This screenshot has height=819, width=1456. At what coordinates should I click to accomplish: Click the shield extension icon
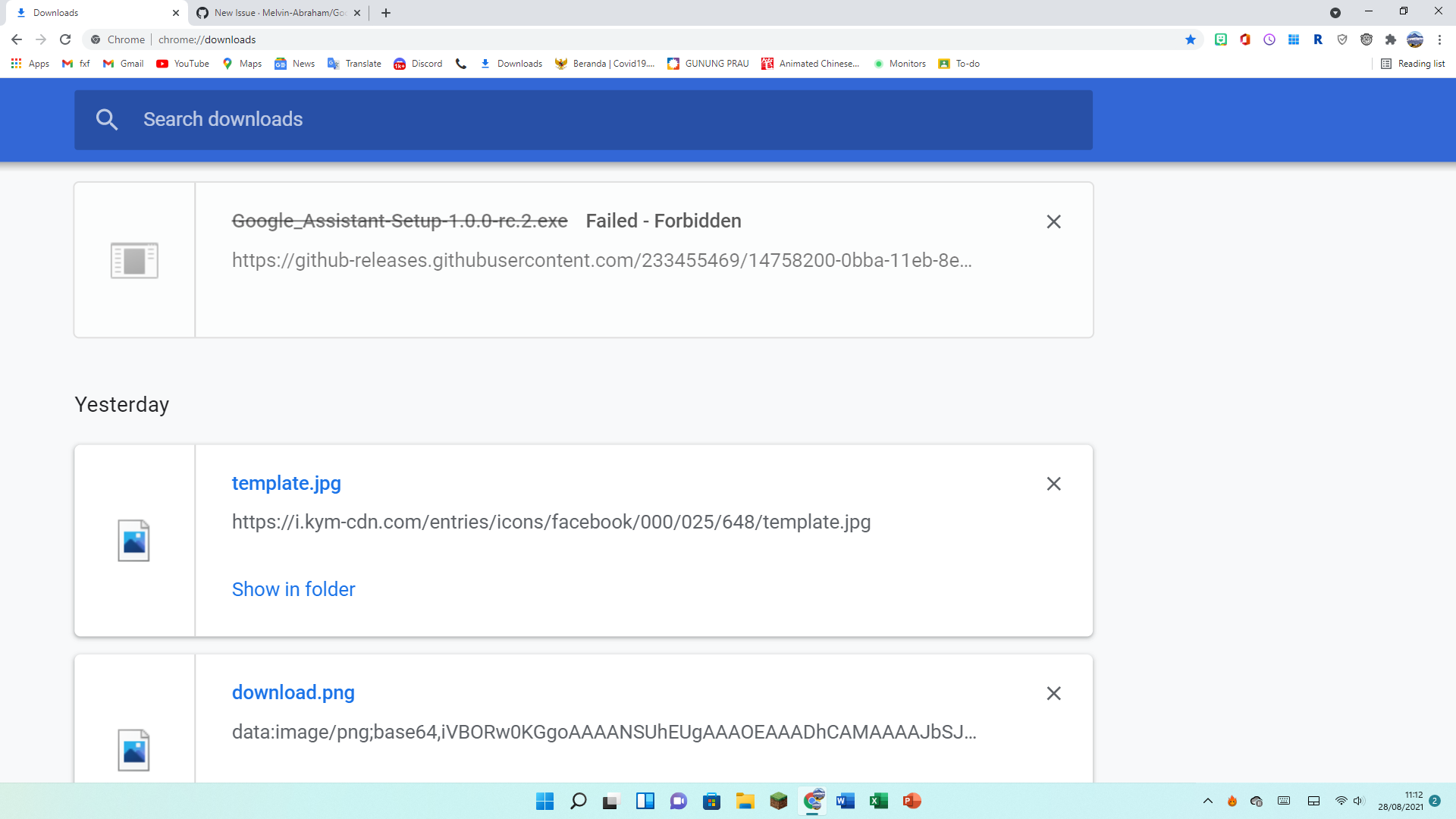[x=1342, y=39]
